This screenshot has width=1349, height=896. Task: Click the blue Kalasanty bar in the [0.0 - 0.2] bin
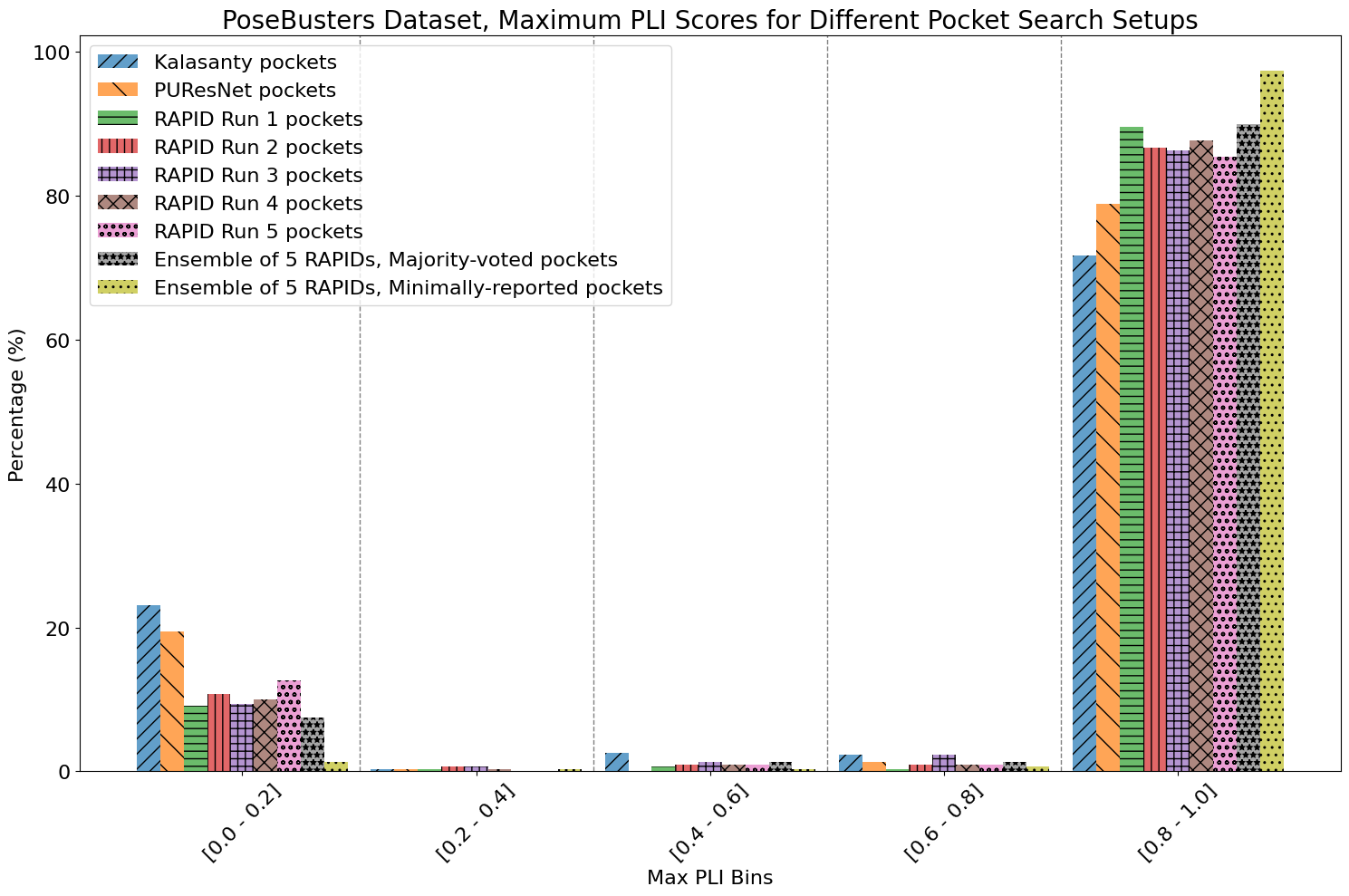tap(149, 689)
